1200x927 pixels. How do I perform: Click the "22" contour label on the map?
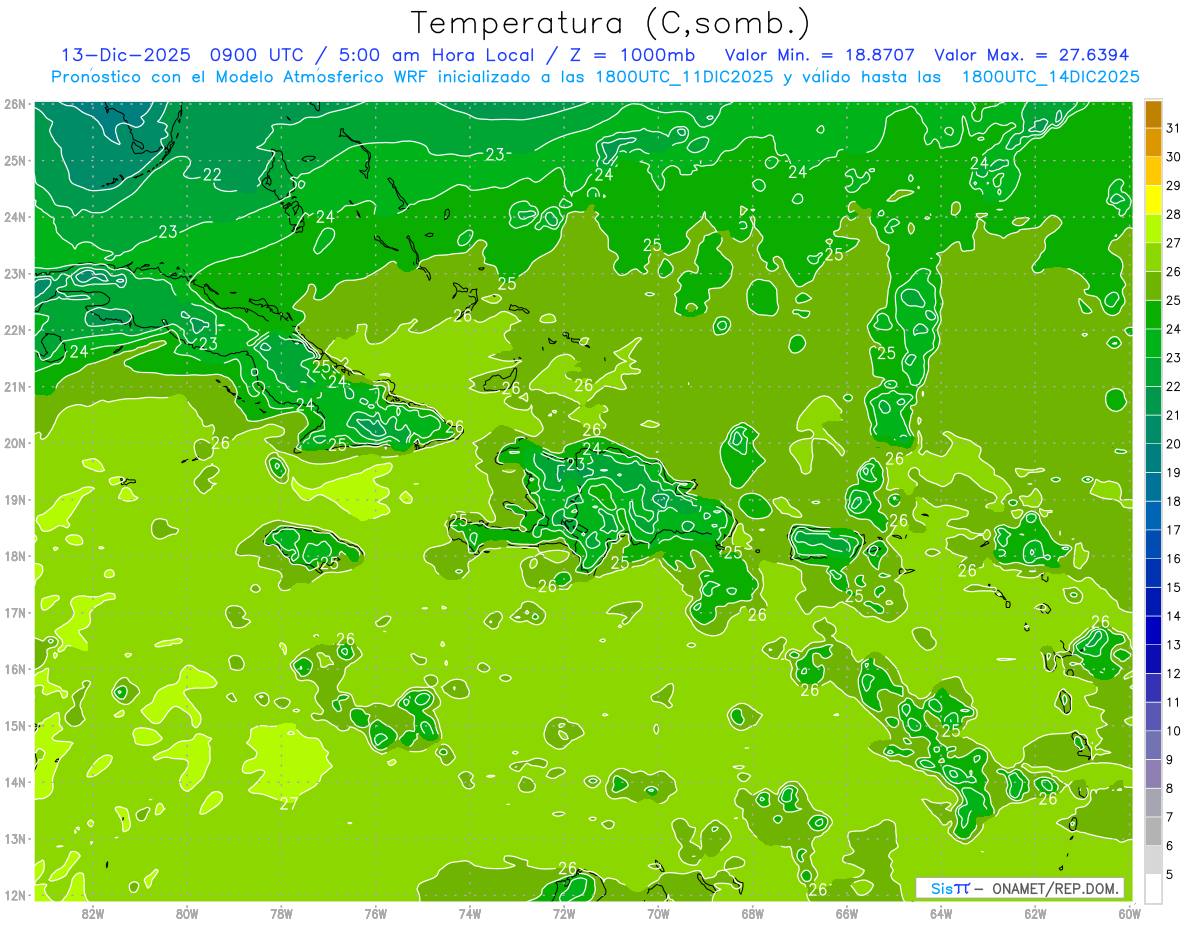212,174
